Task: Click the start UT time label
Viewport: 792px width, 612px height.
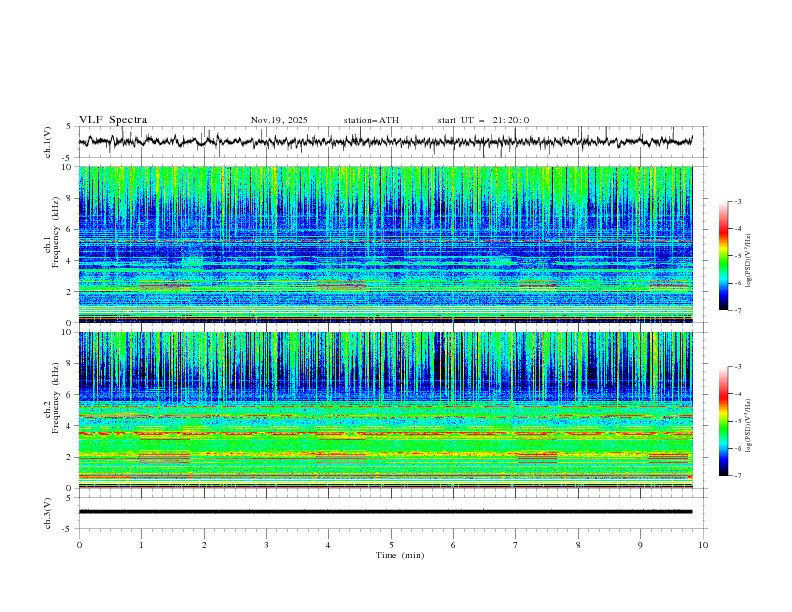Action: tap(483, 120)
